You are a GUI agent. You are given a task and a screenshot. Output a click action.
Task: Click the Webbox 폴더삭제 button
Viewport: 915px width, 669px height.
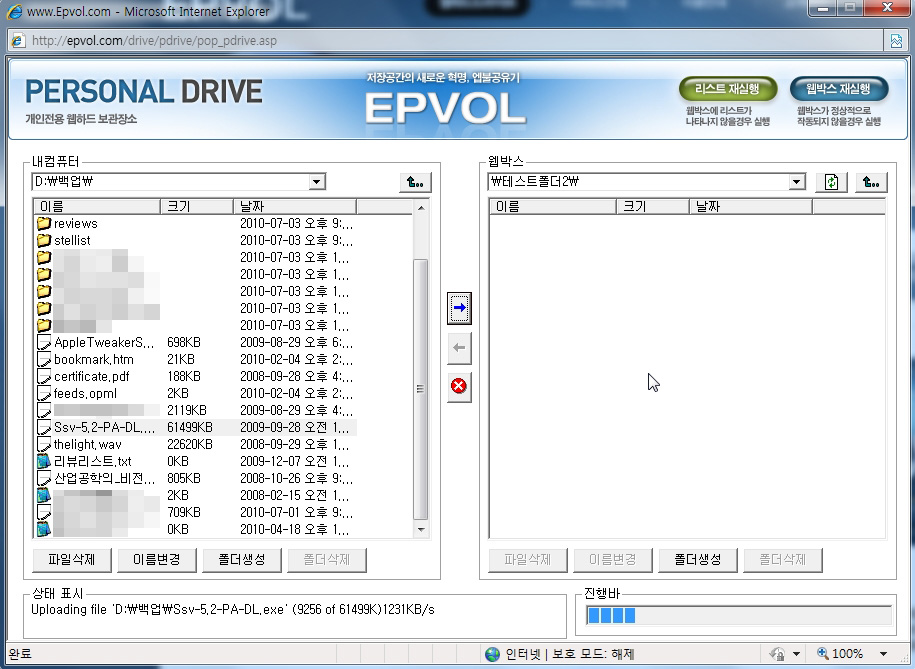click(x=782, y=559)
